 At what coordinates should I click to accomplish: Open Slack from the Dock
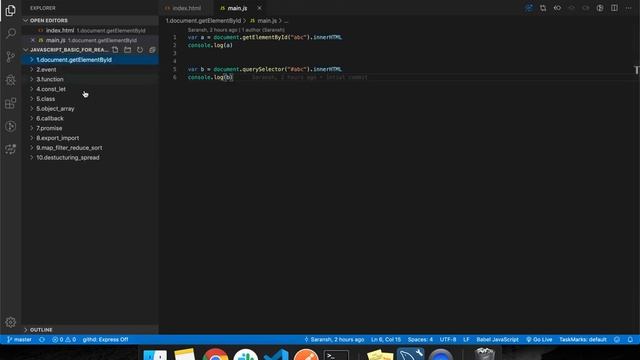click(245, 355)
